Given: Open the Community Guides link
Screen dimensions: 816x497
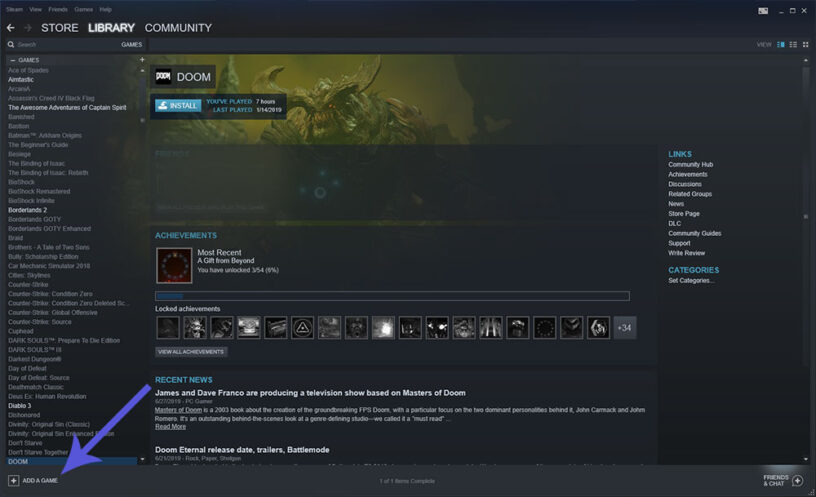Looking at the screenshot, I should point(695,234).
